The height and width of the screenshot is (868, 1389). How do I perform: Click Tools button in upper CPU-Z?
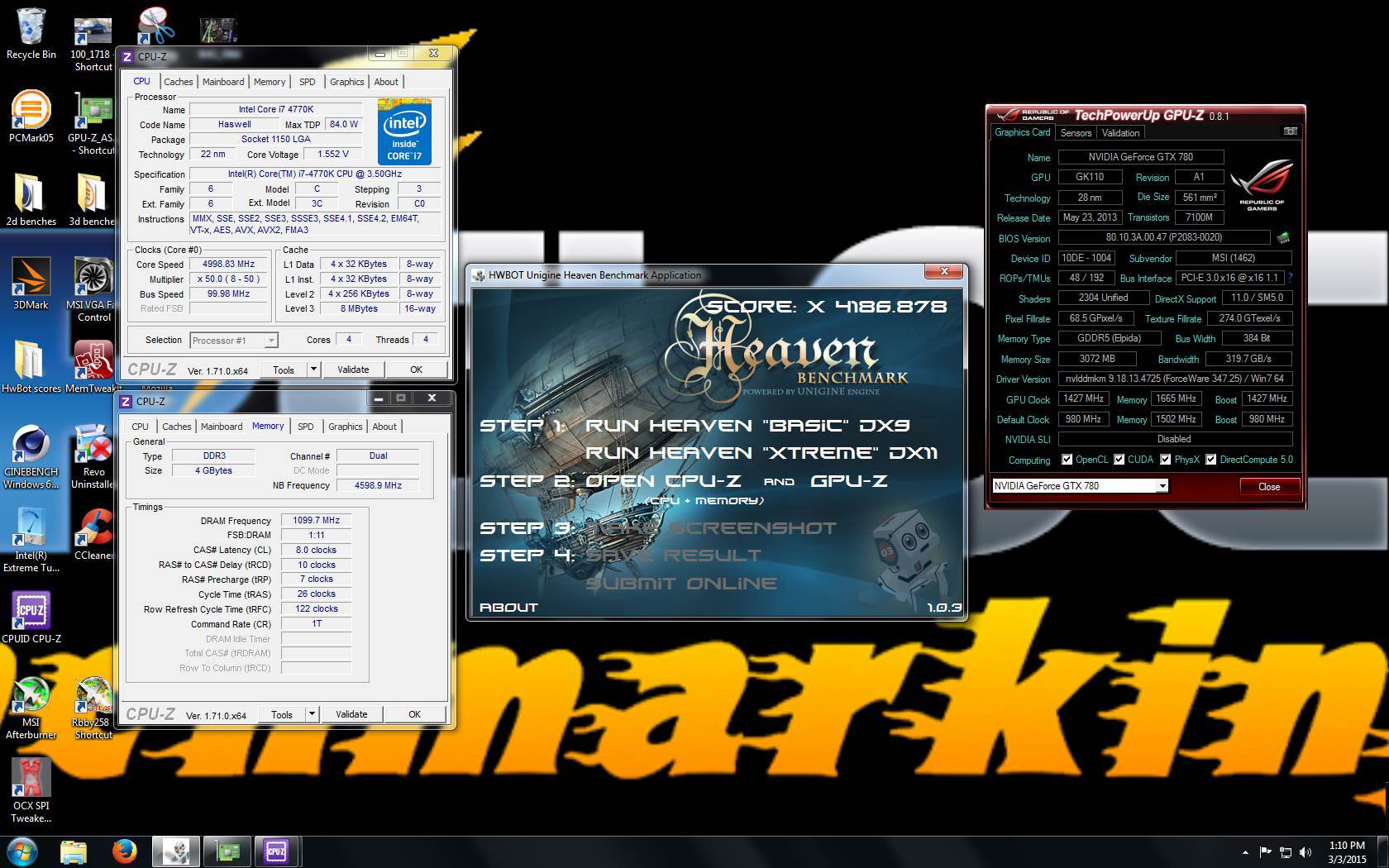(284, 370)
